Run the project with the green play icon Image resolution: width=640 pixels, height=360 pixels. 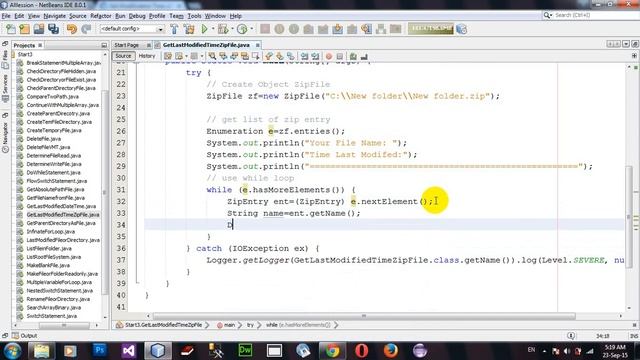204,29
